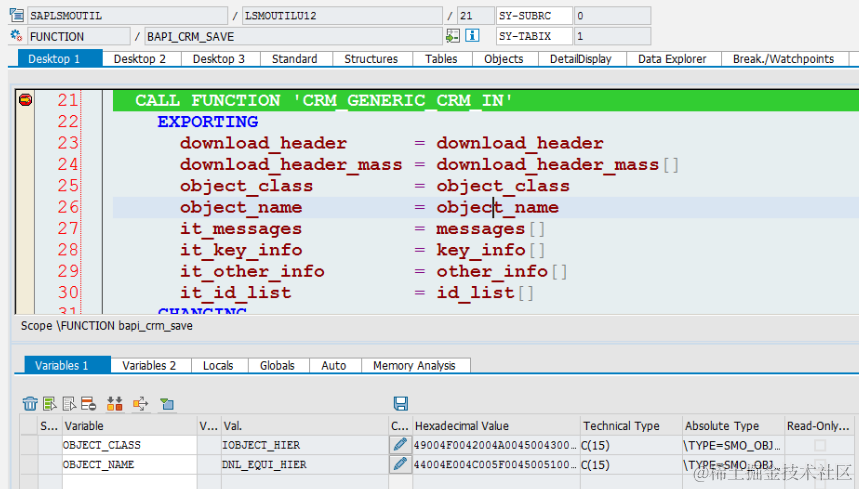Image resolution: width=859 pixels, height=489 pixels.
Task: Click pencil change icon for OBJECT_NAME row
Action: click(x=400, y=464)
